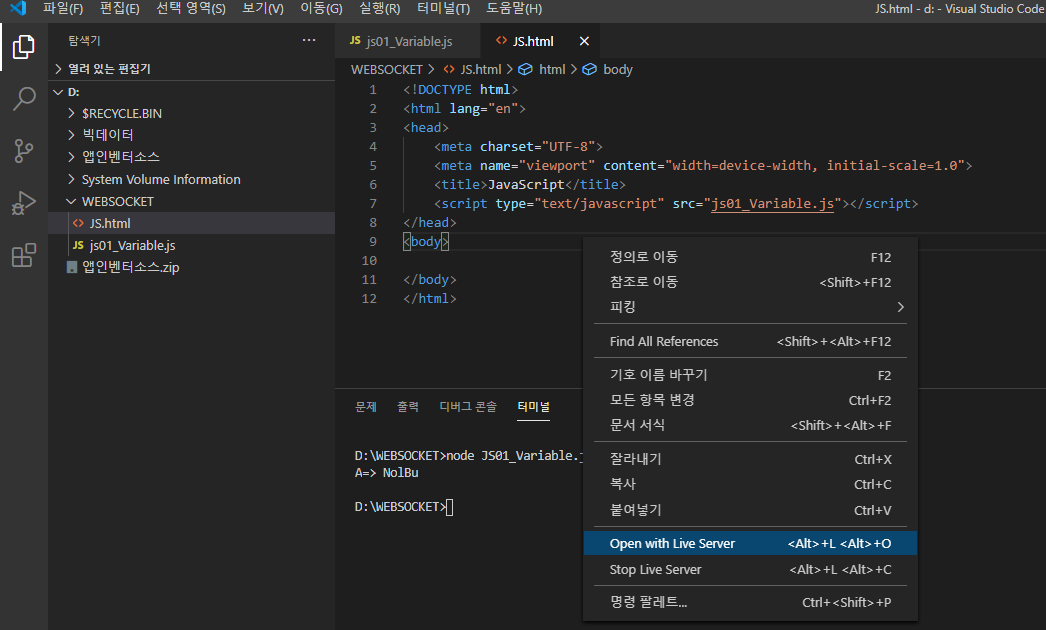Open the Source Control view icon
The image size is (1046, 630).
[x=24, y=151]
